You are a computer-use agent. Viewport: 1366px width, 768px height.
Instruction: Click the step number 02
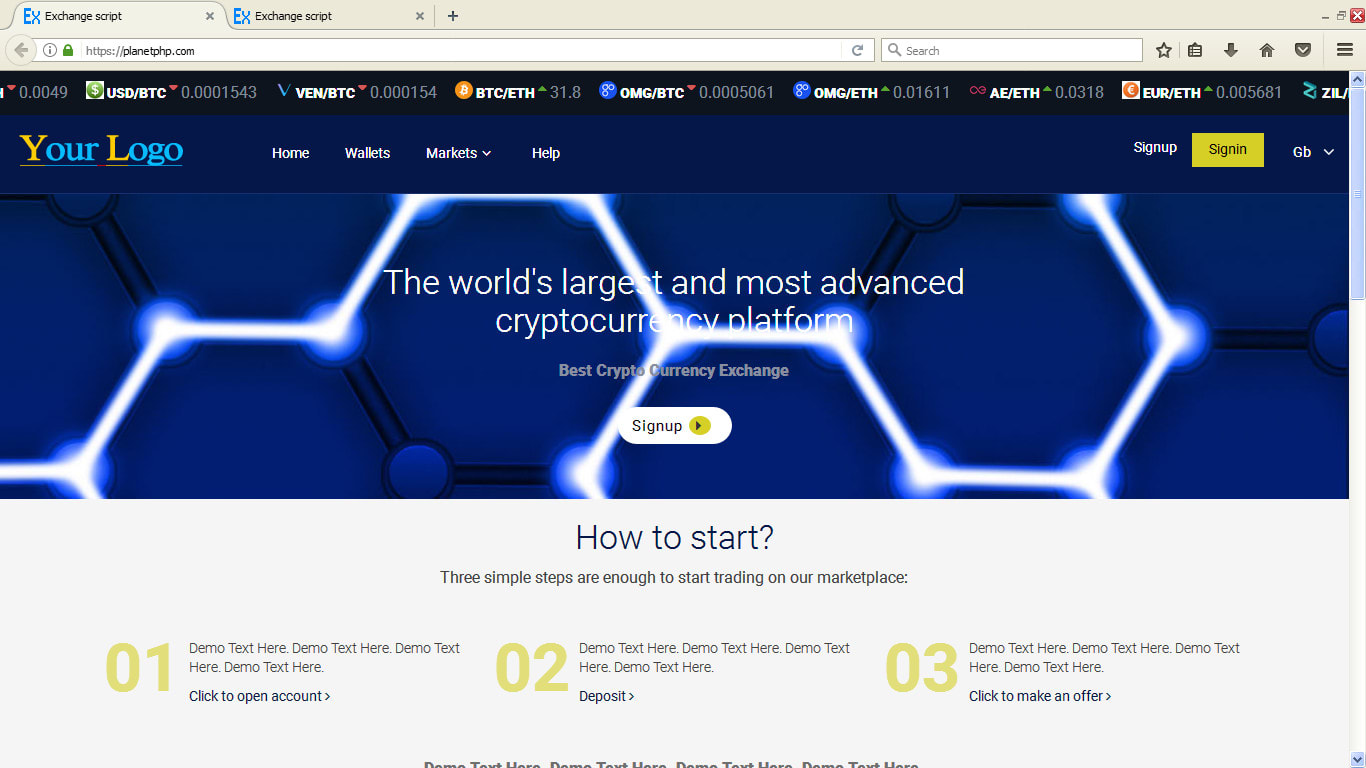click(x=532, y=669)
